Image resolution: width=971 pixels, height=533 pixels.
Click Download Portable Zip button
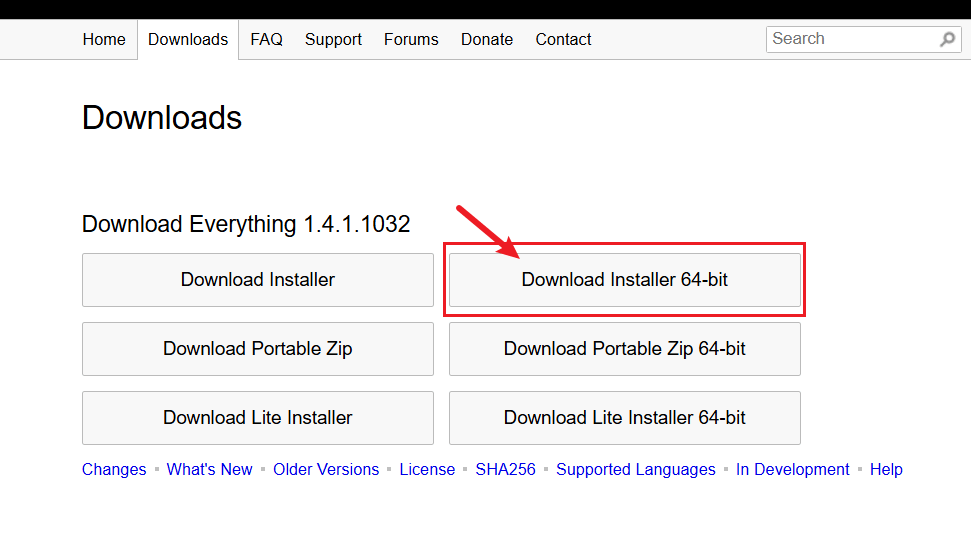click(x=258, y=349)
